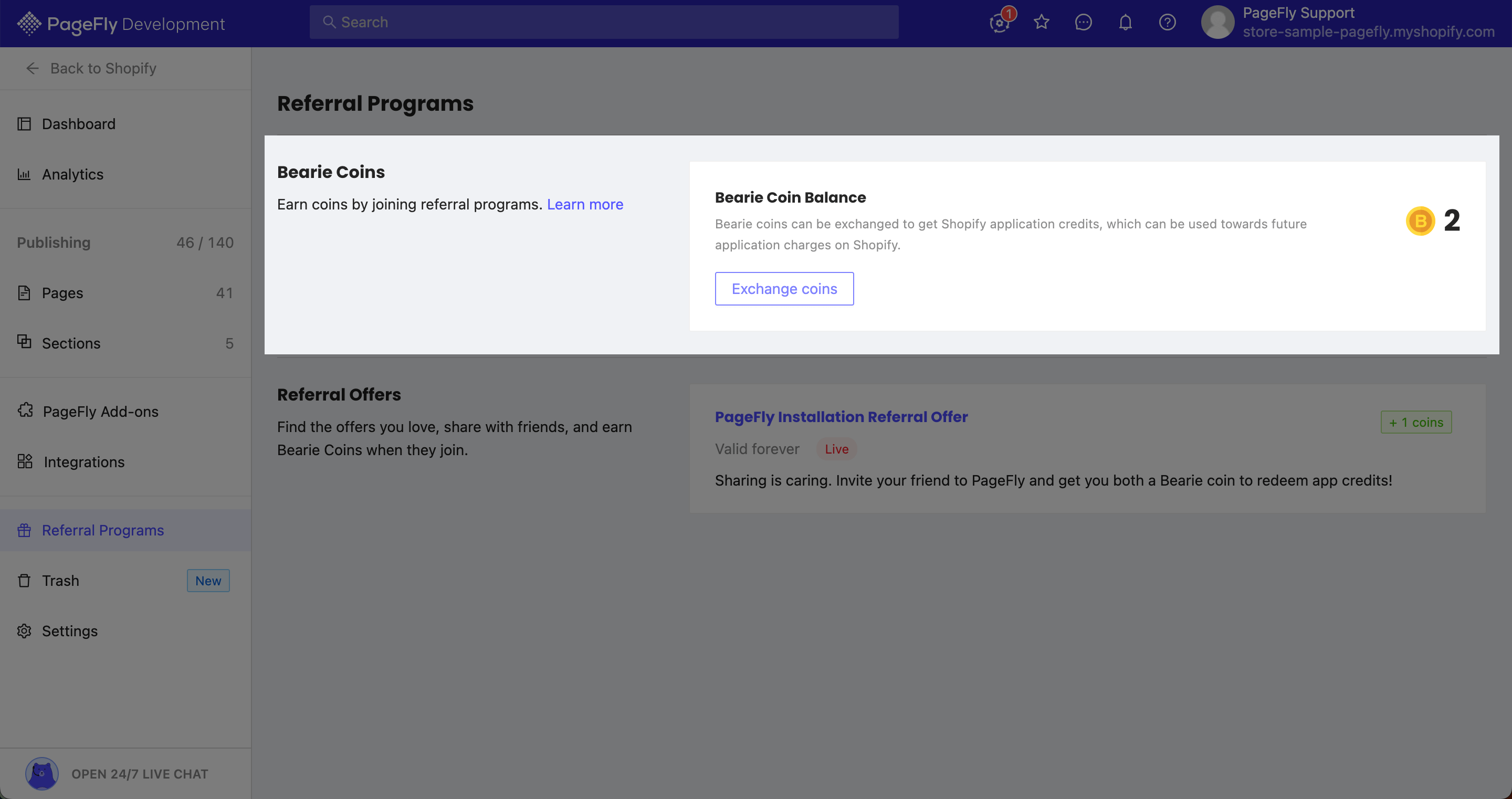Open Integrations menu item
Image resolution: width=1512 pixels, height=799 pixels.
point(125,462)
